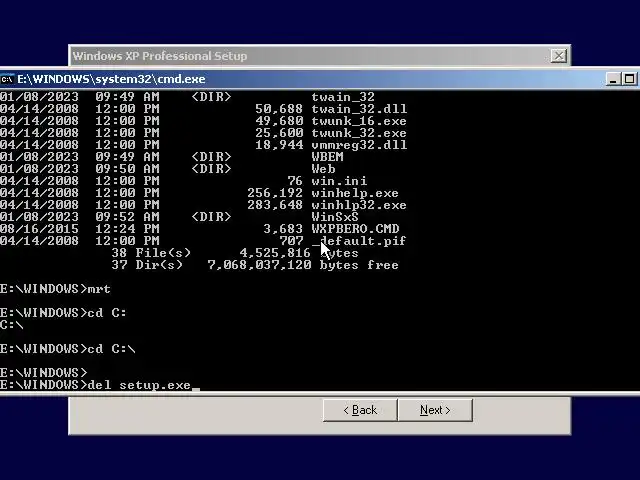Click the 37 Dir(s) summary text
Screen dimensions: 640x480
coord(147,265)
